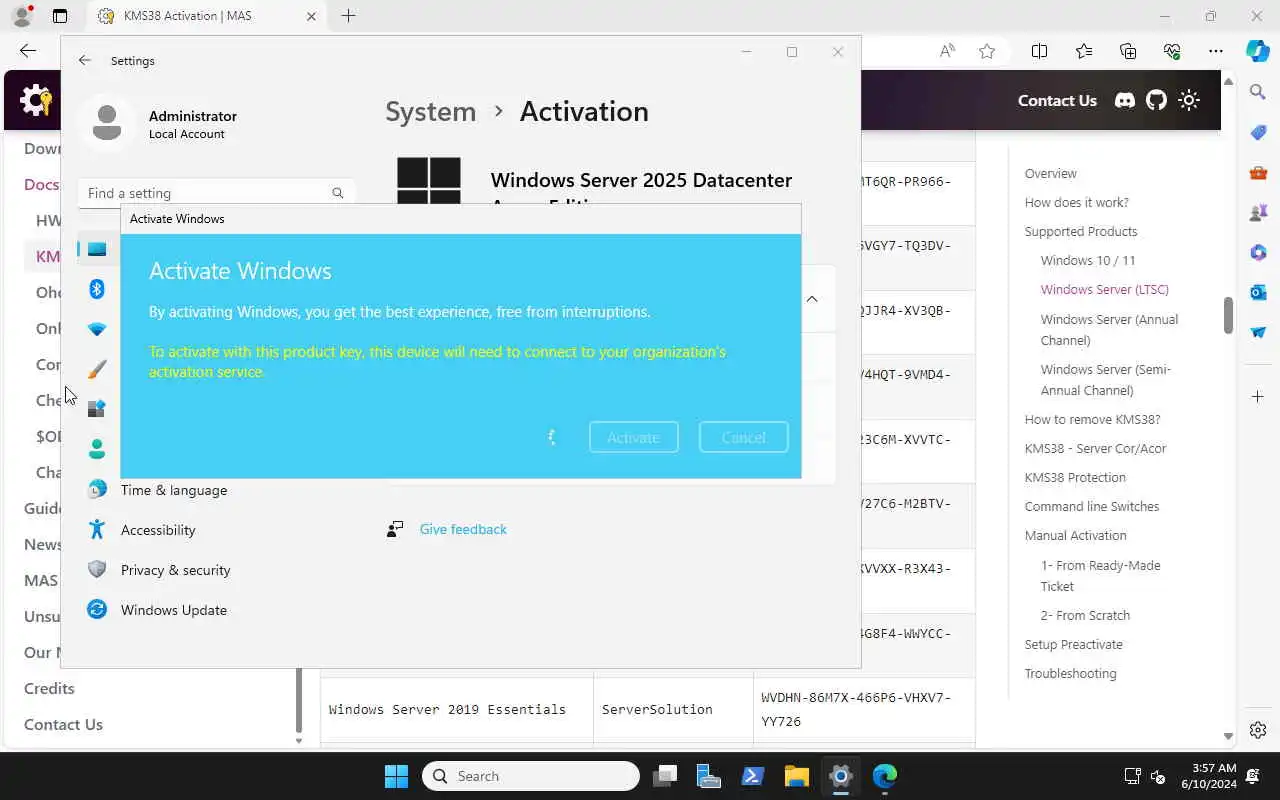Open Edge sidebar settings gear
The width and height of the screenshot is (1280, 800).
point(1258,730)
